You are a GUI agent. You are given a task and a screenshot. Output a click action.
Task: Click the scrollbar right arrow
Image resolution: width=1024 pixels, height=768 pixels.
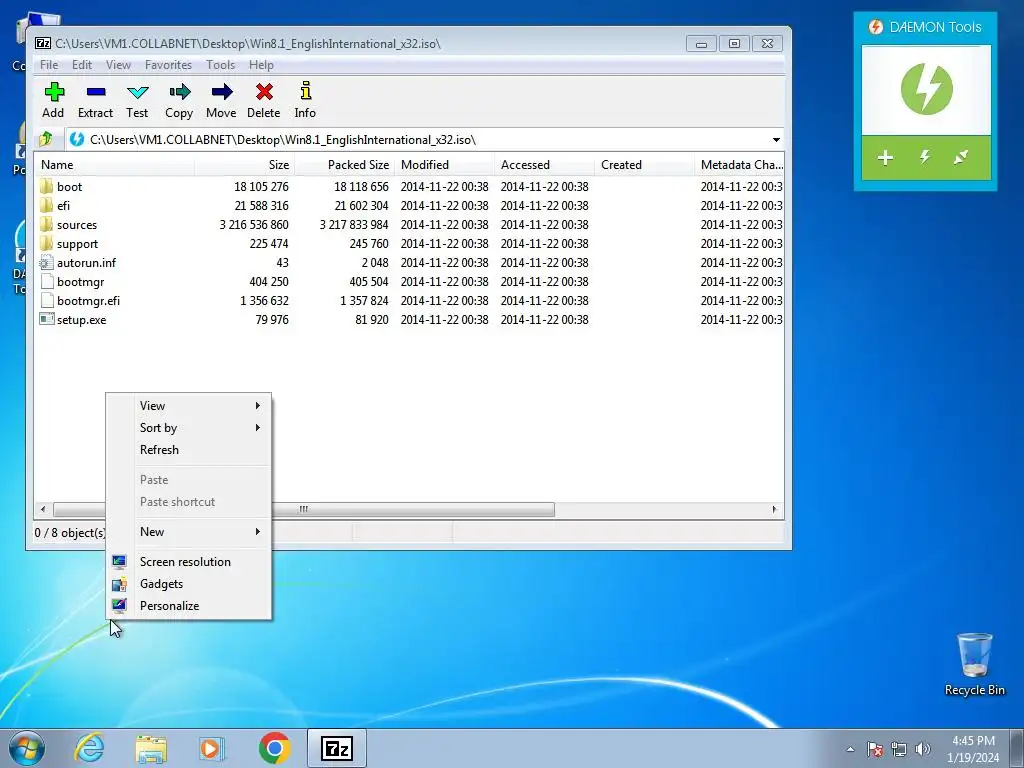775,509
